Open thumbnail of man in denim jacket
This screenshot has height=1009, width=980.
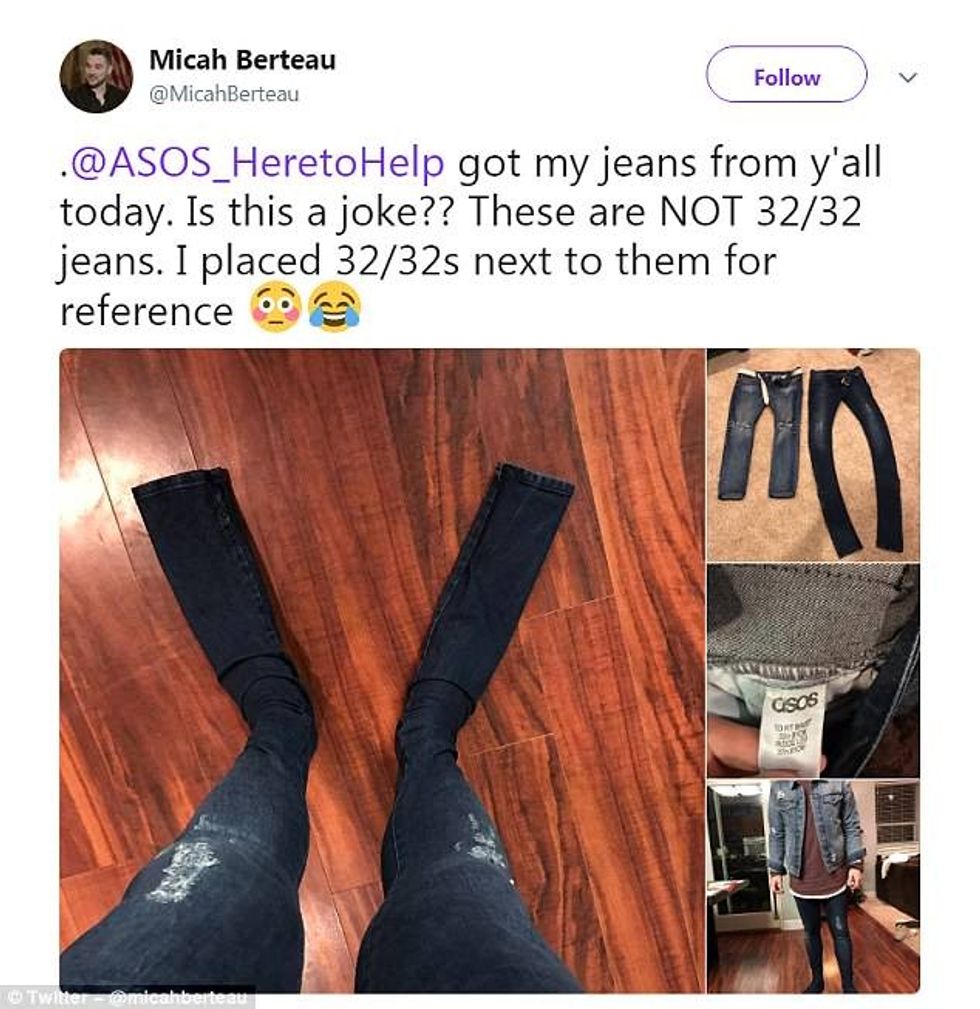tap(813, 886)
